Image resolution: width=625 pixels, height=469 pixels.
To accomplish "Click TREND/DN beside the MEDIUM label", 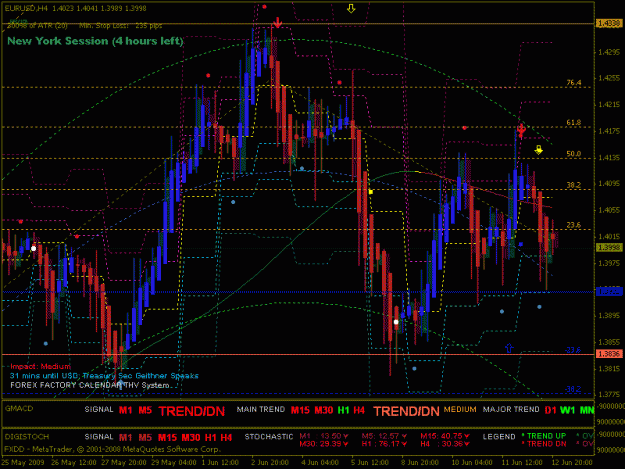I will 406,411.
